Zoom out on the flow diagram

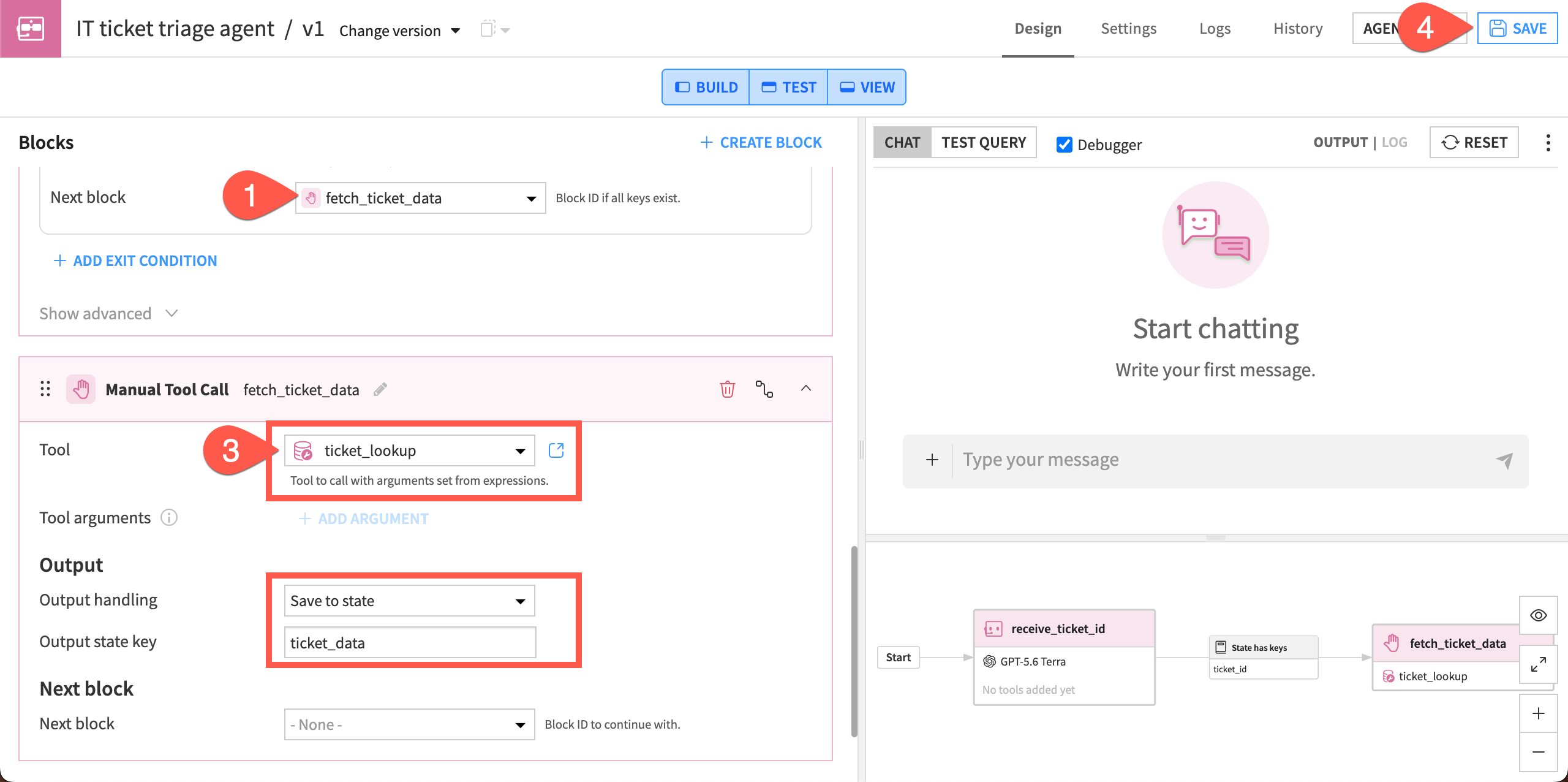point(1538,752)
